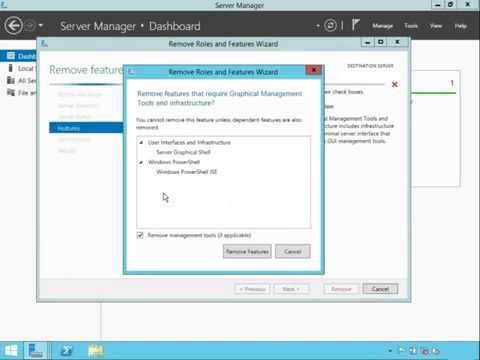Click the Action Center flag in tray
Viewport: 480px width, 360px height.
coord(402,351)
